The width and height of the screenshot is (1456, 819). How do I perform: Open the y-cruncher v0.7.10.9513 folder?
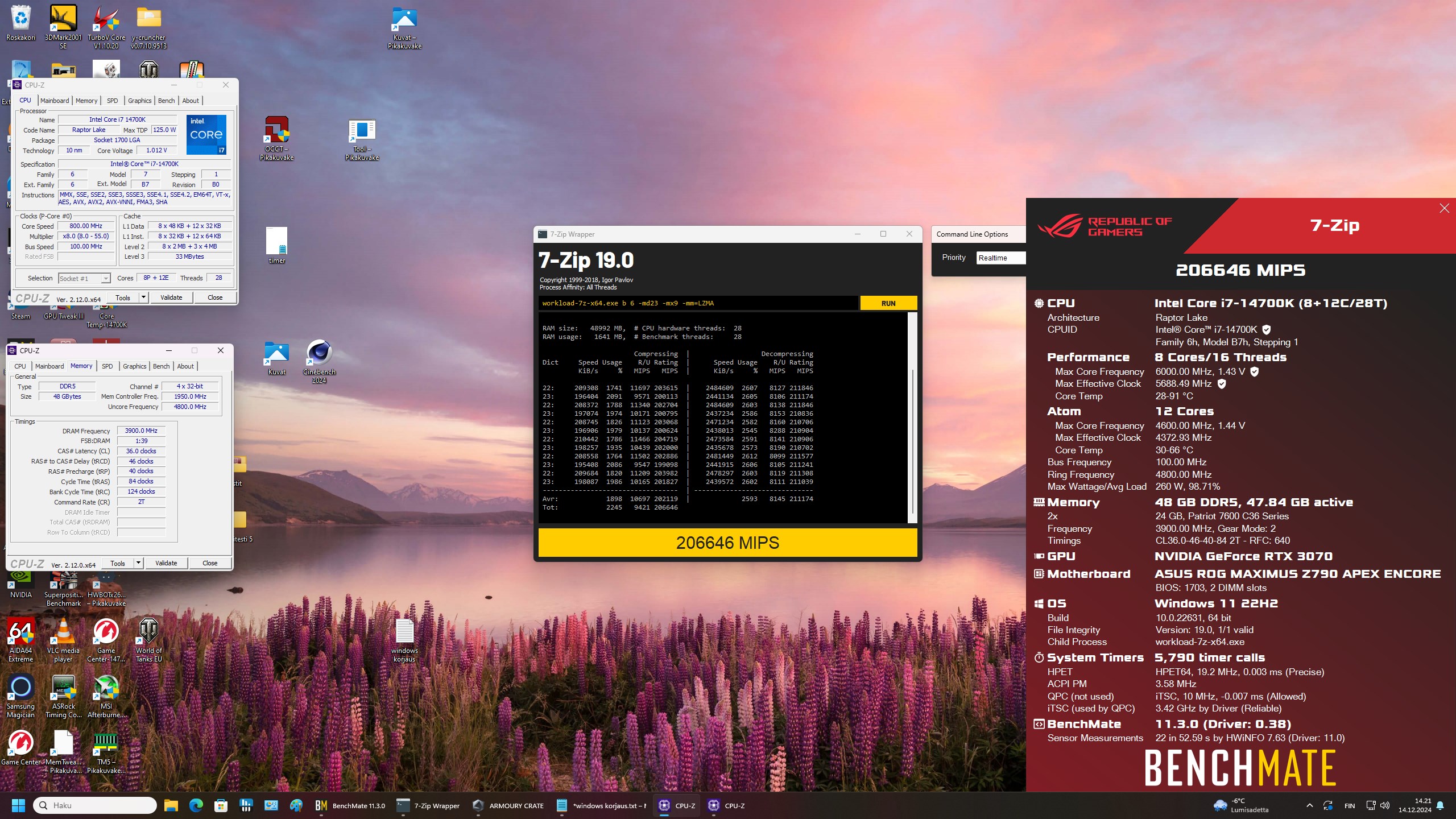point(148,27)
